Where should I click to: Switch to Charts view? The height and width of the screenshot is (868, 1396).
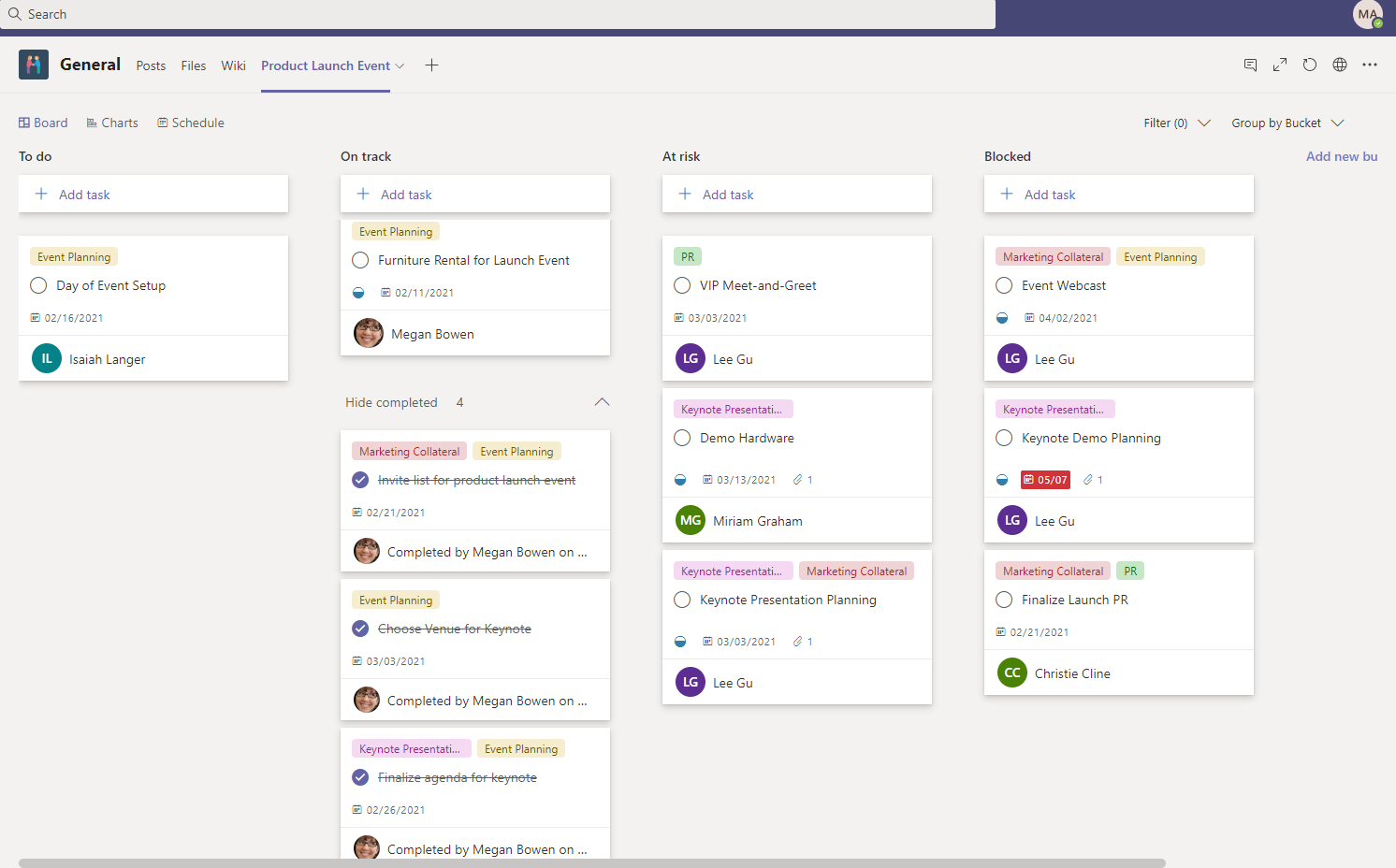112,123
